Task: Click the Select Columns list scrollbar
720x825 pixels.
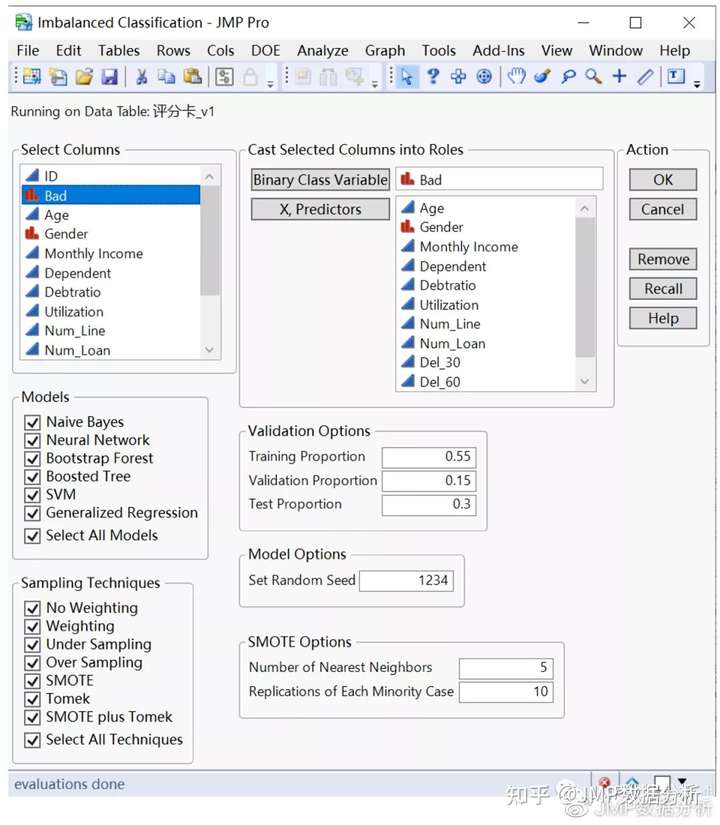Action: (209, 262)
